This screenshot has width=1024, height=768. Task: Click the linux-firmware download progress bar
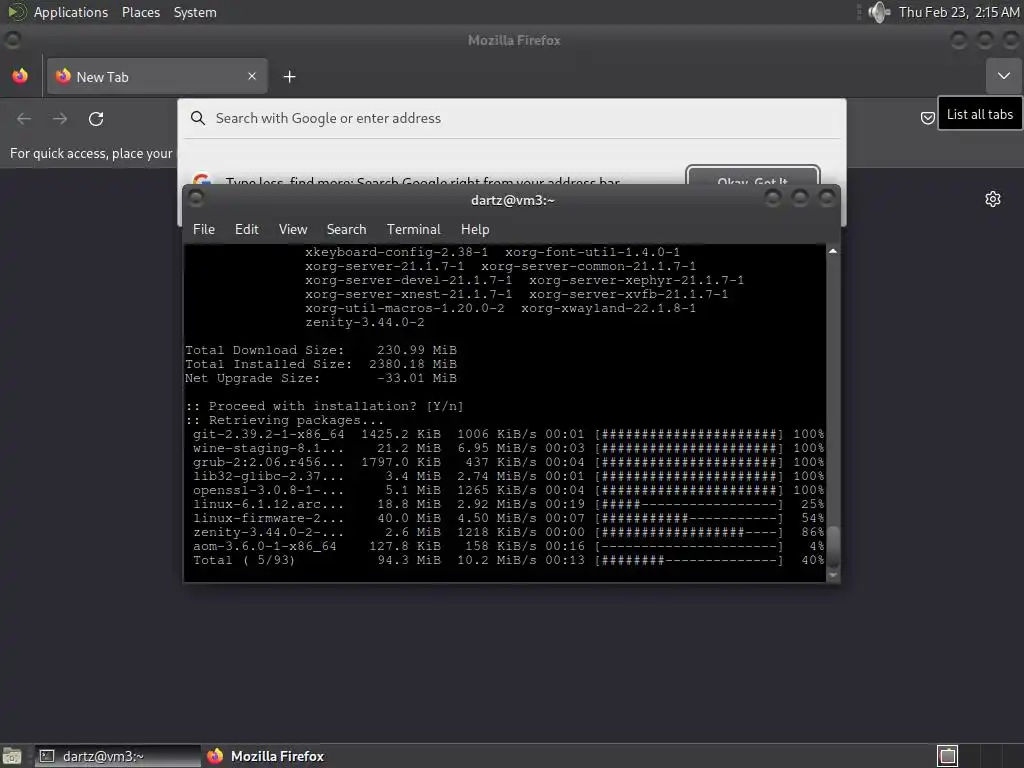pyautogui.click(x=688, y=519)
